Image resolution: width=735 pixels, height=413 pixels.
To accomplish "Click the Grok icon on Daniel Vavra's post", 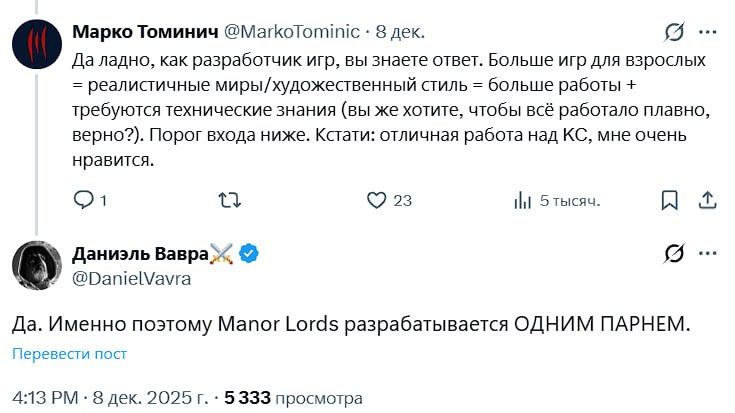I will (x=675, y=254).
